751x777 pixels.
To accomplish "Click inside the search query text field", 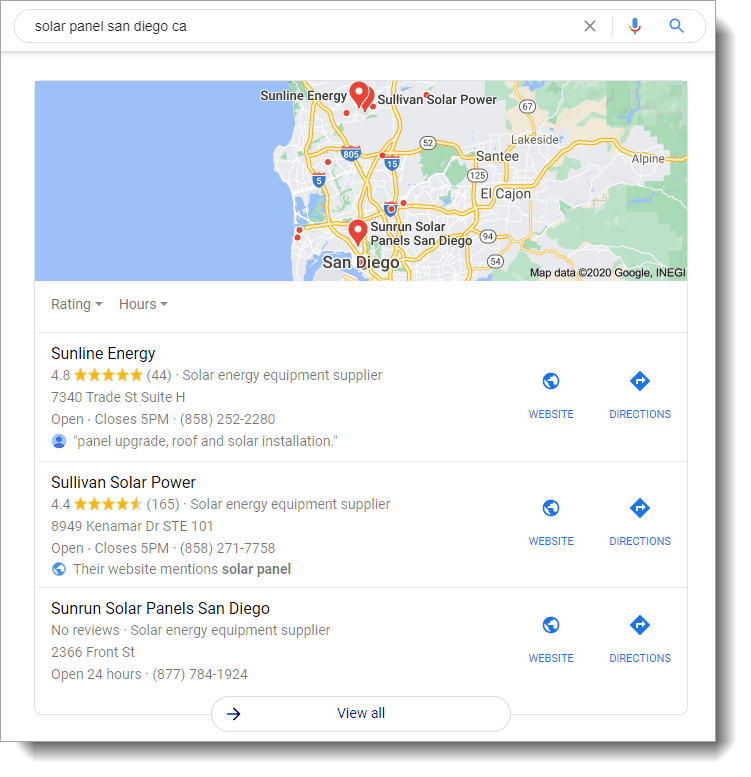I will point(297,26).
